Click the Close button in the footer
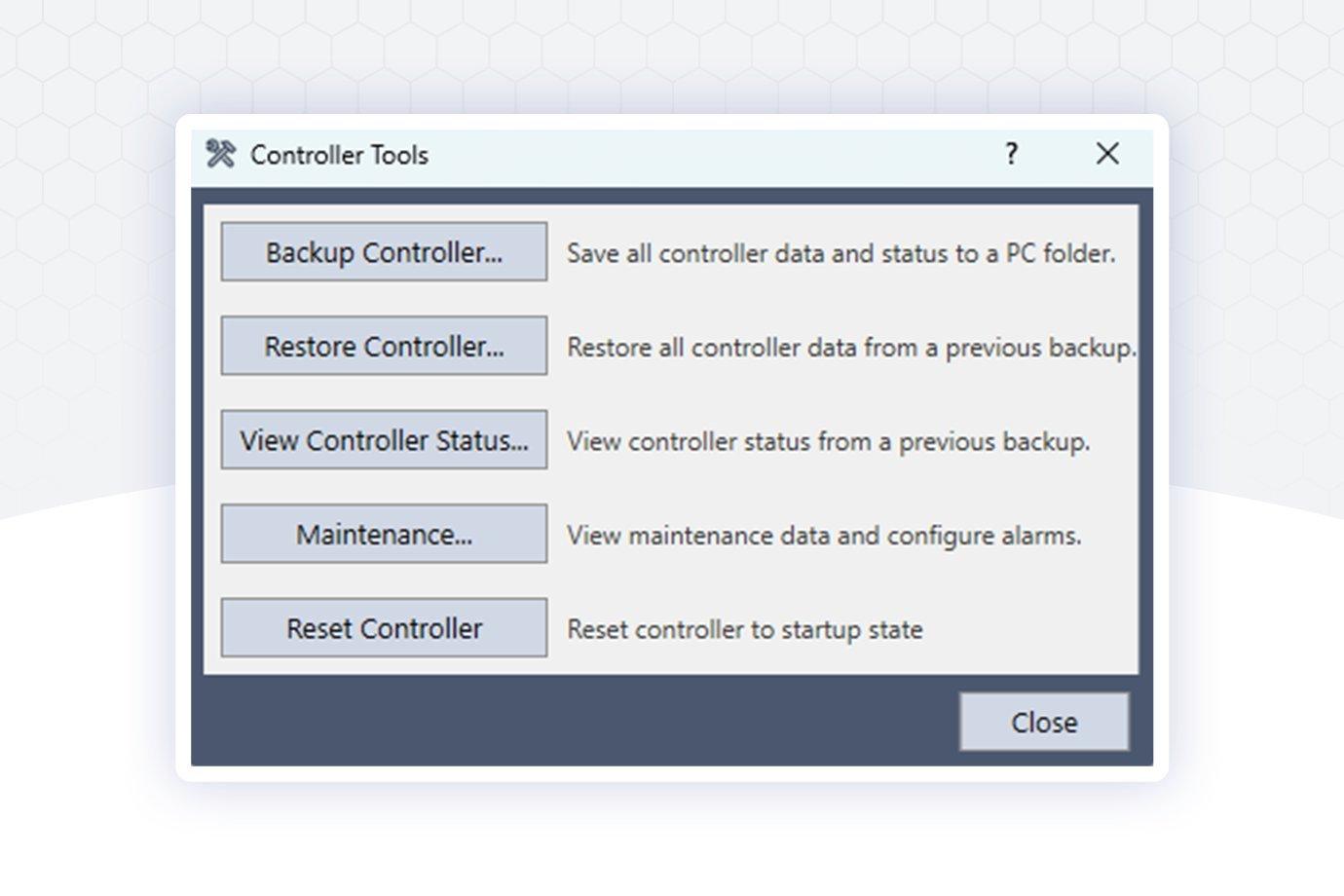Viewport: 1344px width, 896px height. tap(1043, 722)
